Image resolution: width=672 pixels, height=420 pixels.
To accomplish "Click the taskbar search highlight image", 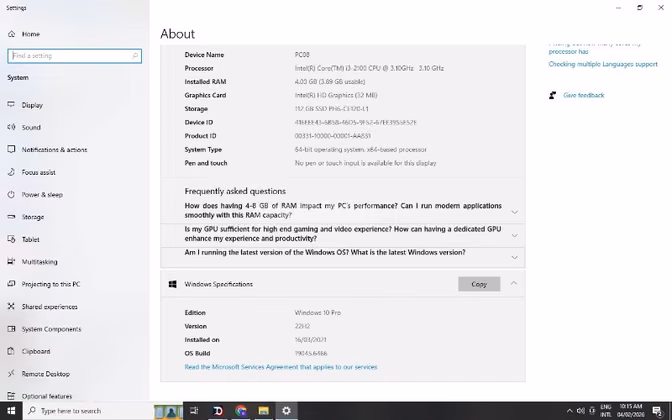I will click(x=168, y=412).
